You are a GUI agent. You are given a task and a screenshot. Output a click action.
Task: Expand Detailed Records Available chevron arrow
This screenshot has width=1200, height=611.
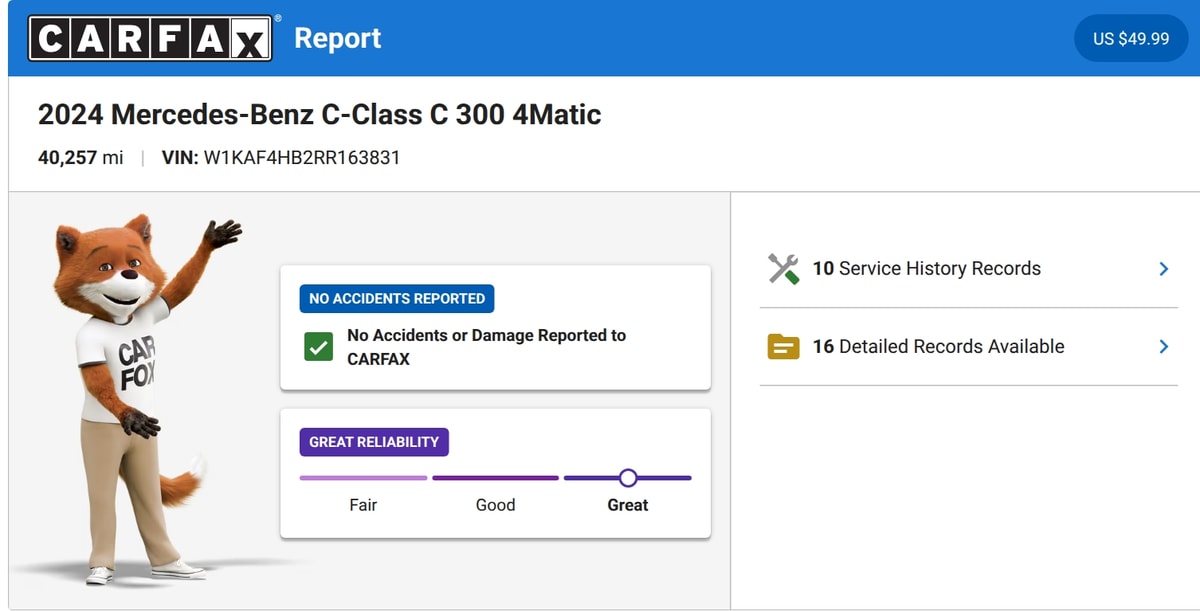tap(1163, 347)
